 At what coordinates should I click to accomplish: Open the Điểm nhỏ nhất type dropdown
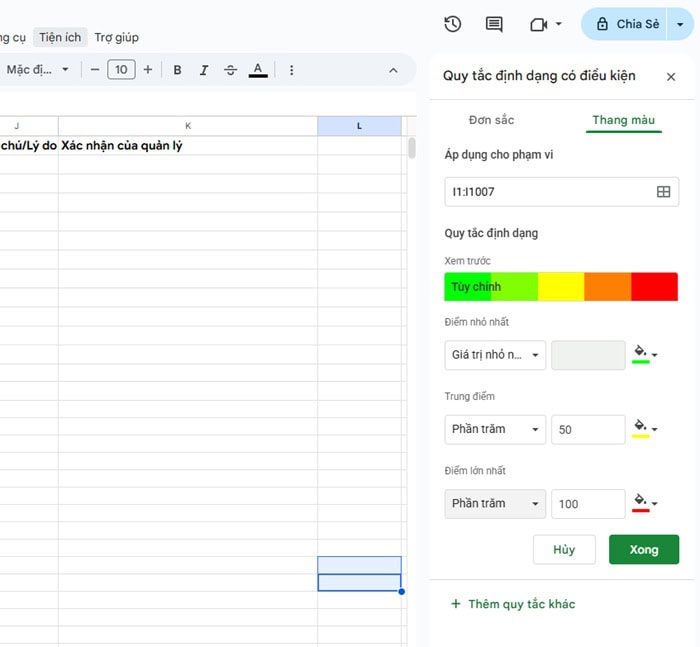tap(495, 355)
